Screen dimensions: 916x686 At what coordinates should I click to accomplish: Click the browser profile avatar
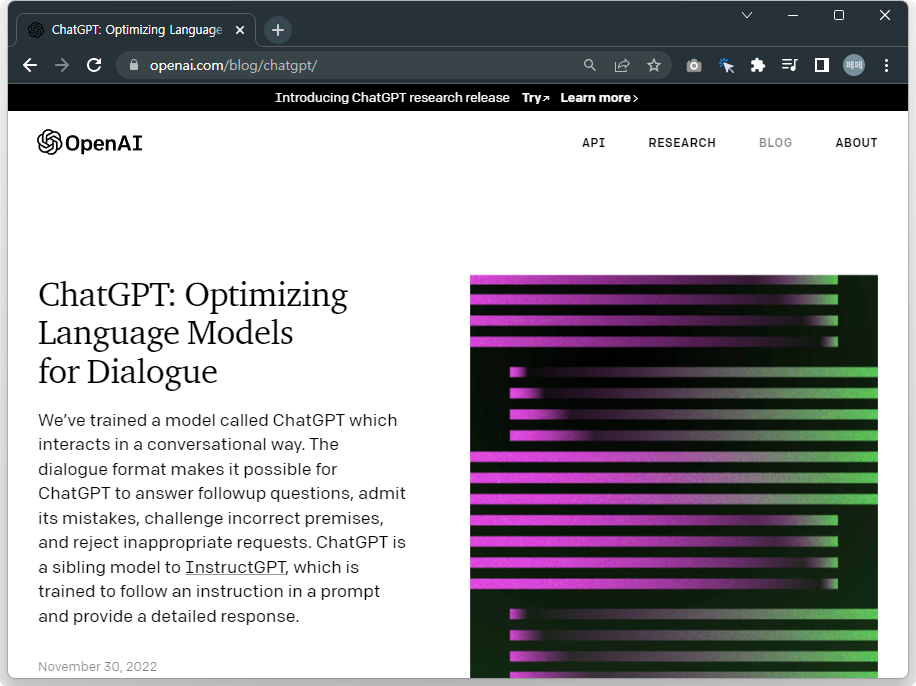click(x=853, y=64)
